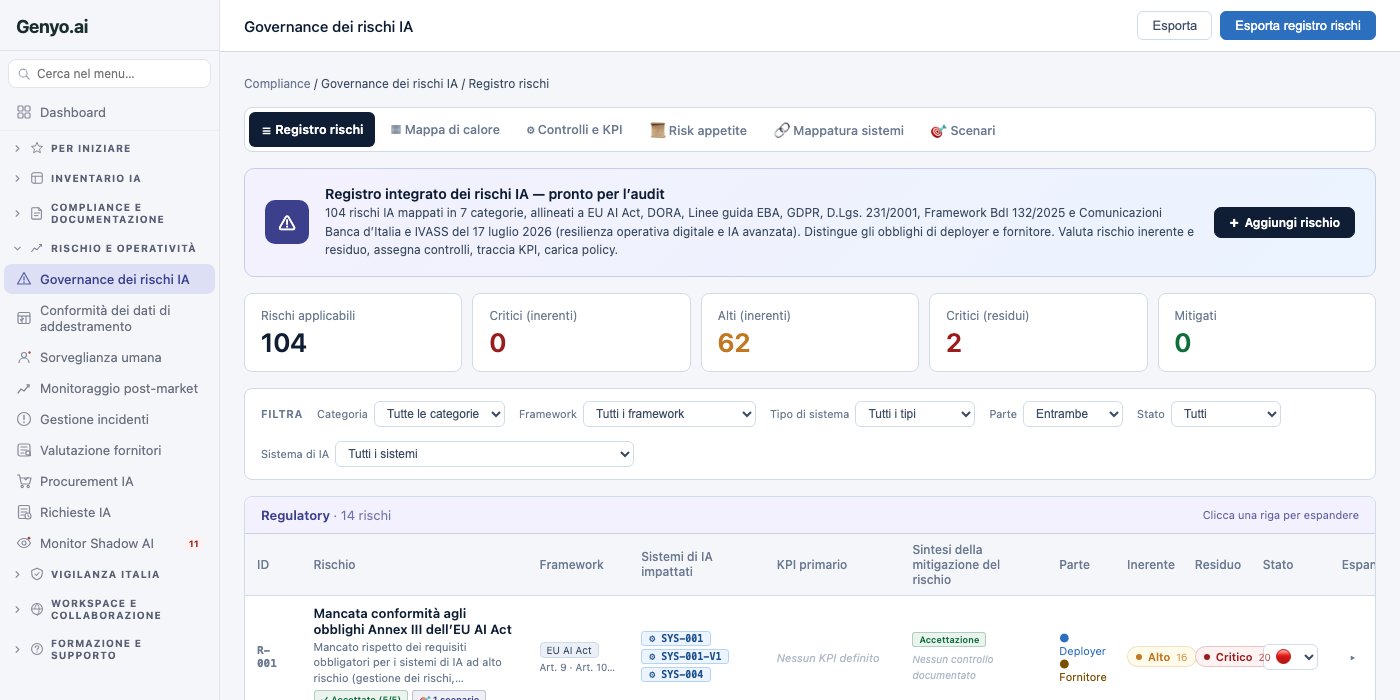This screenshot has height=700, width=1400.
Task: Expand WORKSPACE E COLLABORAZIONE section
Action: [x=17, y=609]
